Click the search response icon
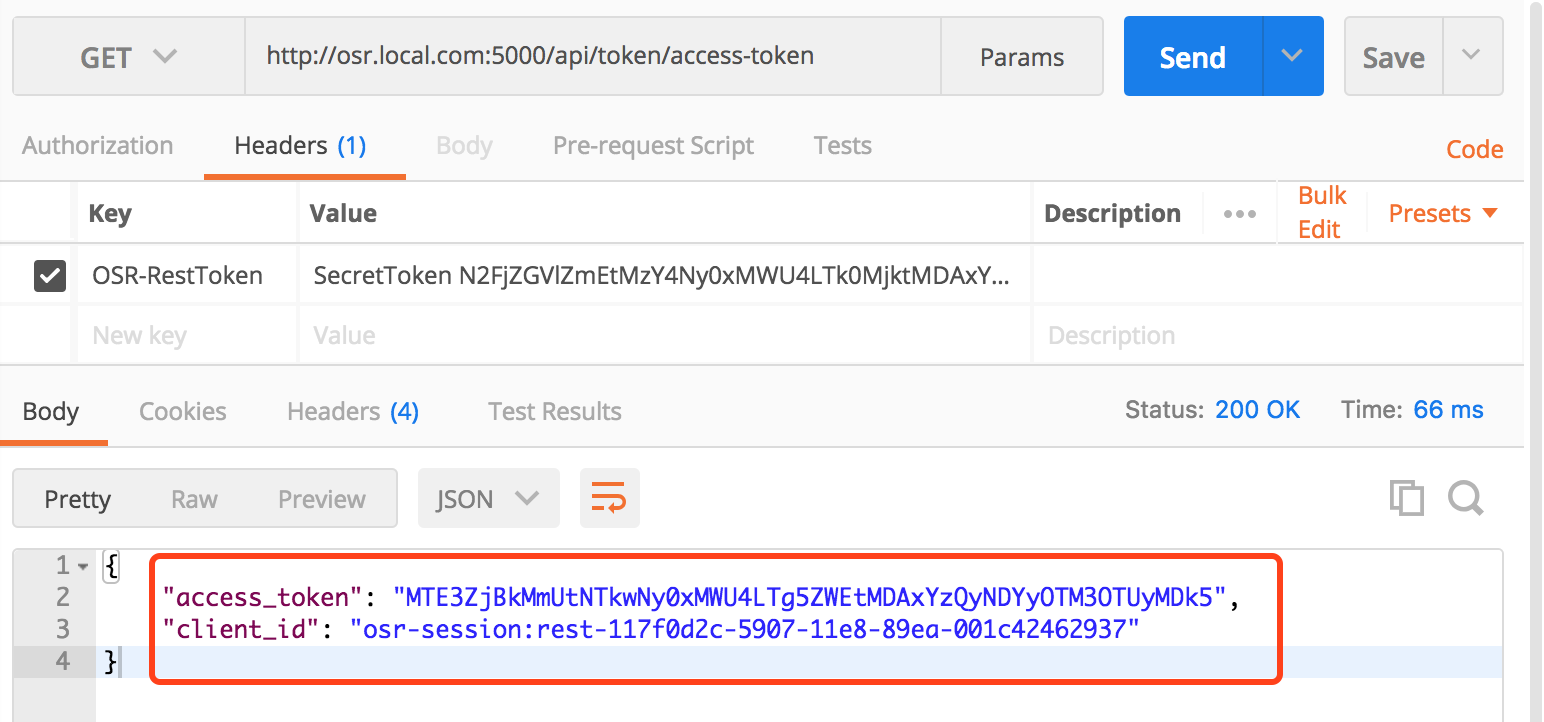 tap(1466, 498)
